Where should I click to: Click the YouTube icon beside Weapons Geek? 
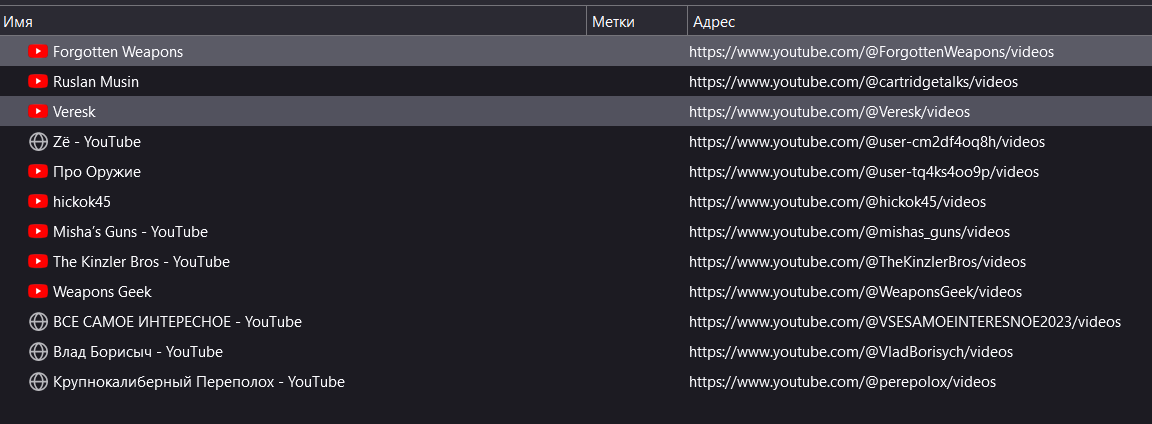point(38,292)
